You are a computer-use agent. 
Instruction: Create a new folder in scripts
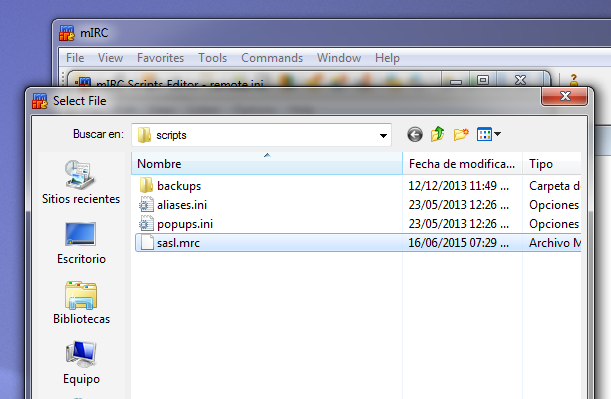(461, 134)
